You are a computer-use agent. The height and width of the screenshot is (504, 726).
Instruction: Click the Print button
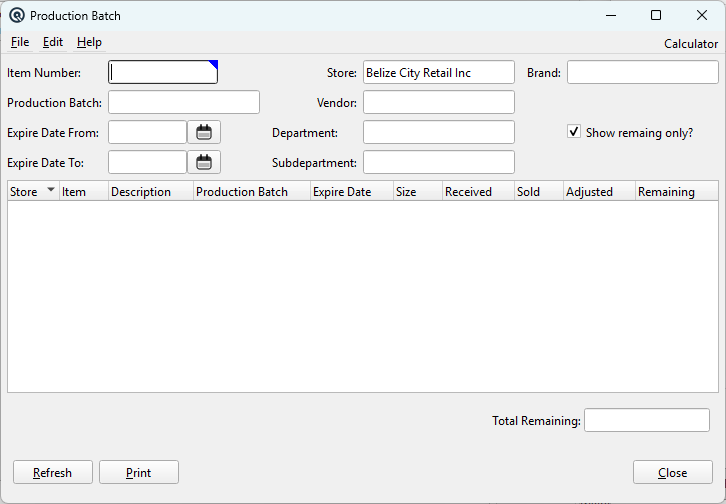point(139,472)
